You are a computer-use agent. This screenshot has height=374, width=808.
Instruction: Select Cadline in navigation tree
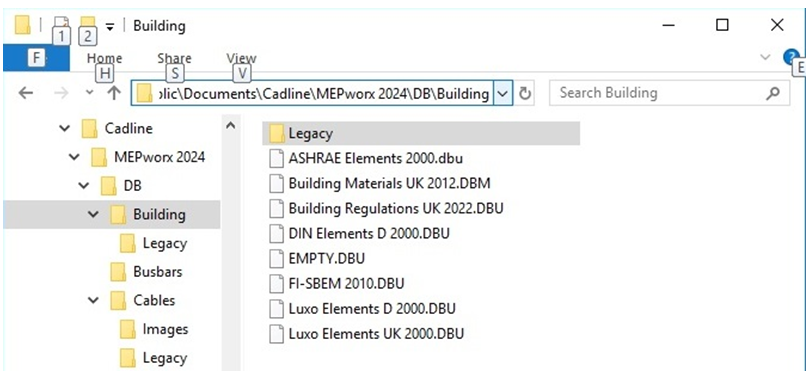pyautogui.click(x=128, y=128)
